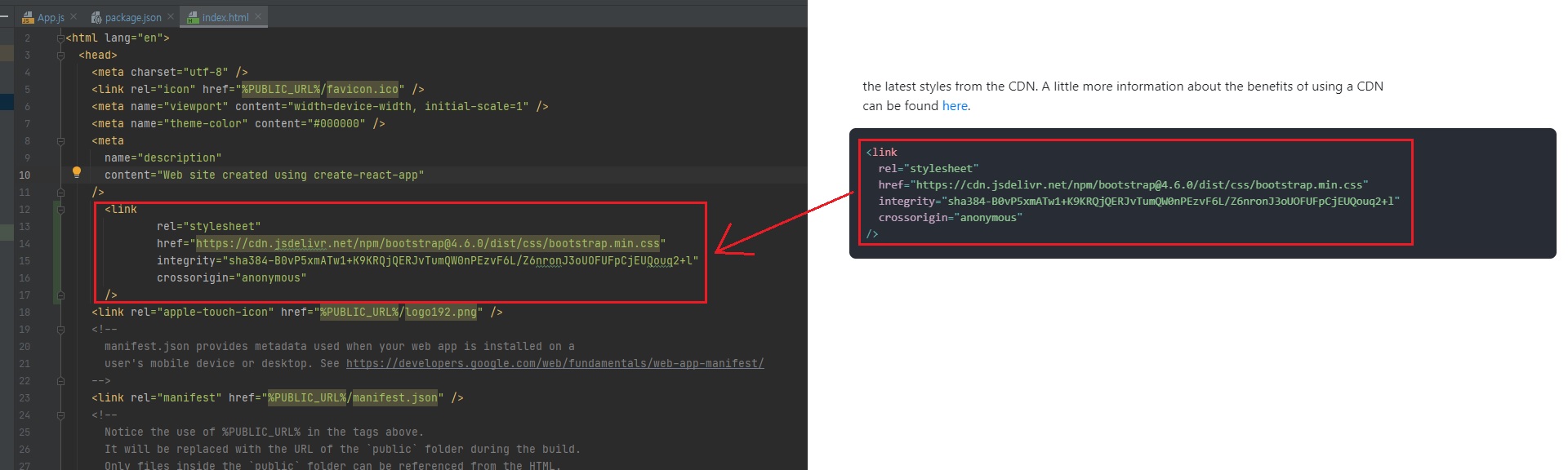The image size is (1568, 470).
Task: Open the developers.google.com web-app-manifest URL
Action: [x=555, y=363]
